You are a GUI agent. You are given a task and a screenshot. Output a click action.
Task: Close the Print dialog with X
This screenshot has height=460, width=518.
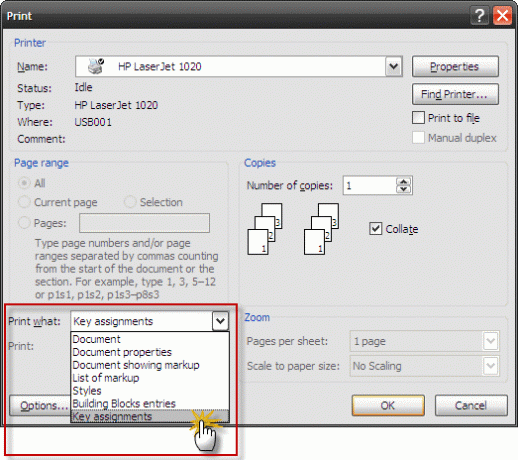(503, 15)
